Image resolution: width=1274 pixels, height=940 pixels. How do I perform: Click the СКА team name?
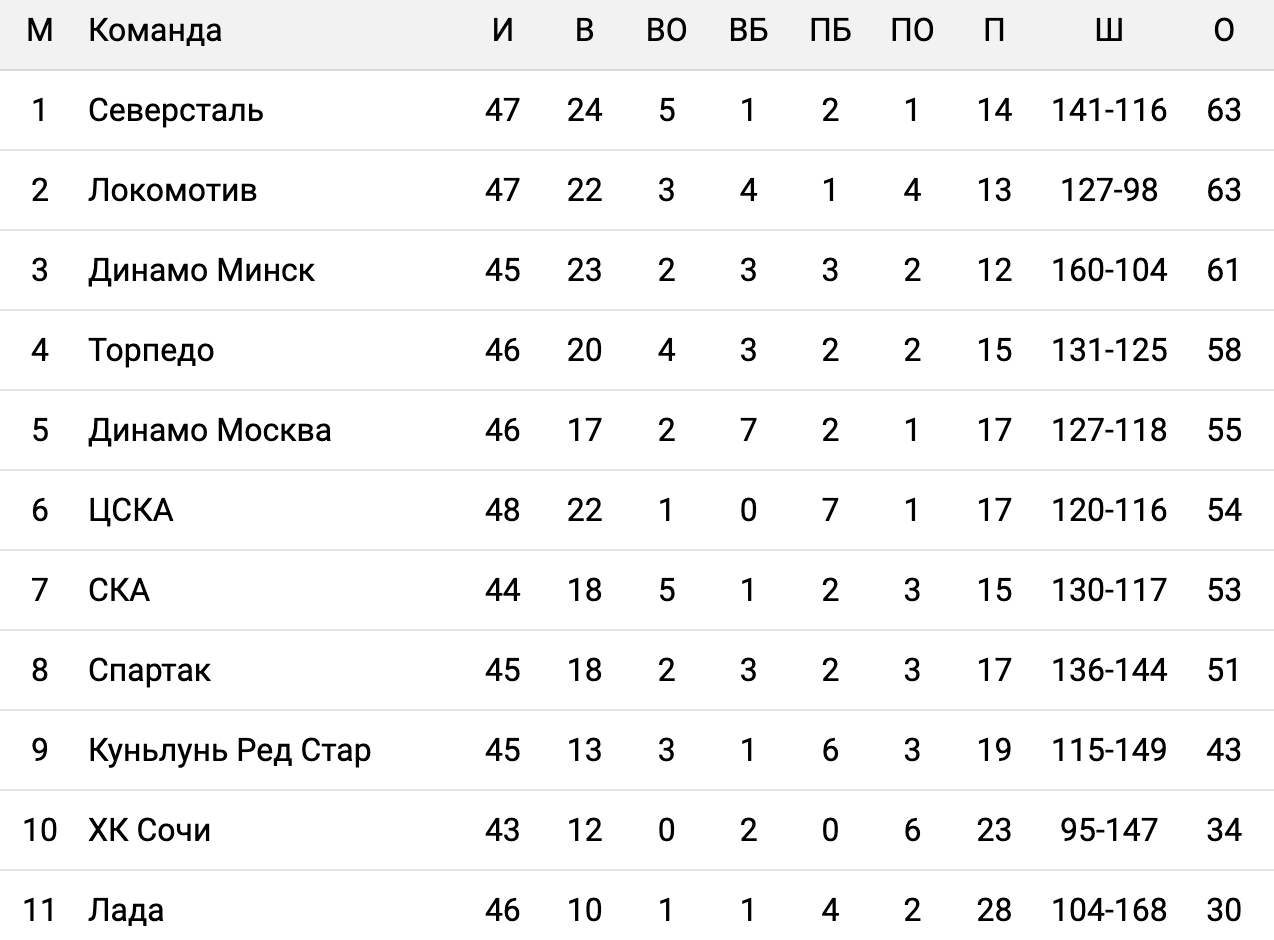[x=119, y=590]
